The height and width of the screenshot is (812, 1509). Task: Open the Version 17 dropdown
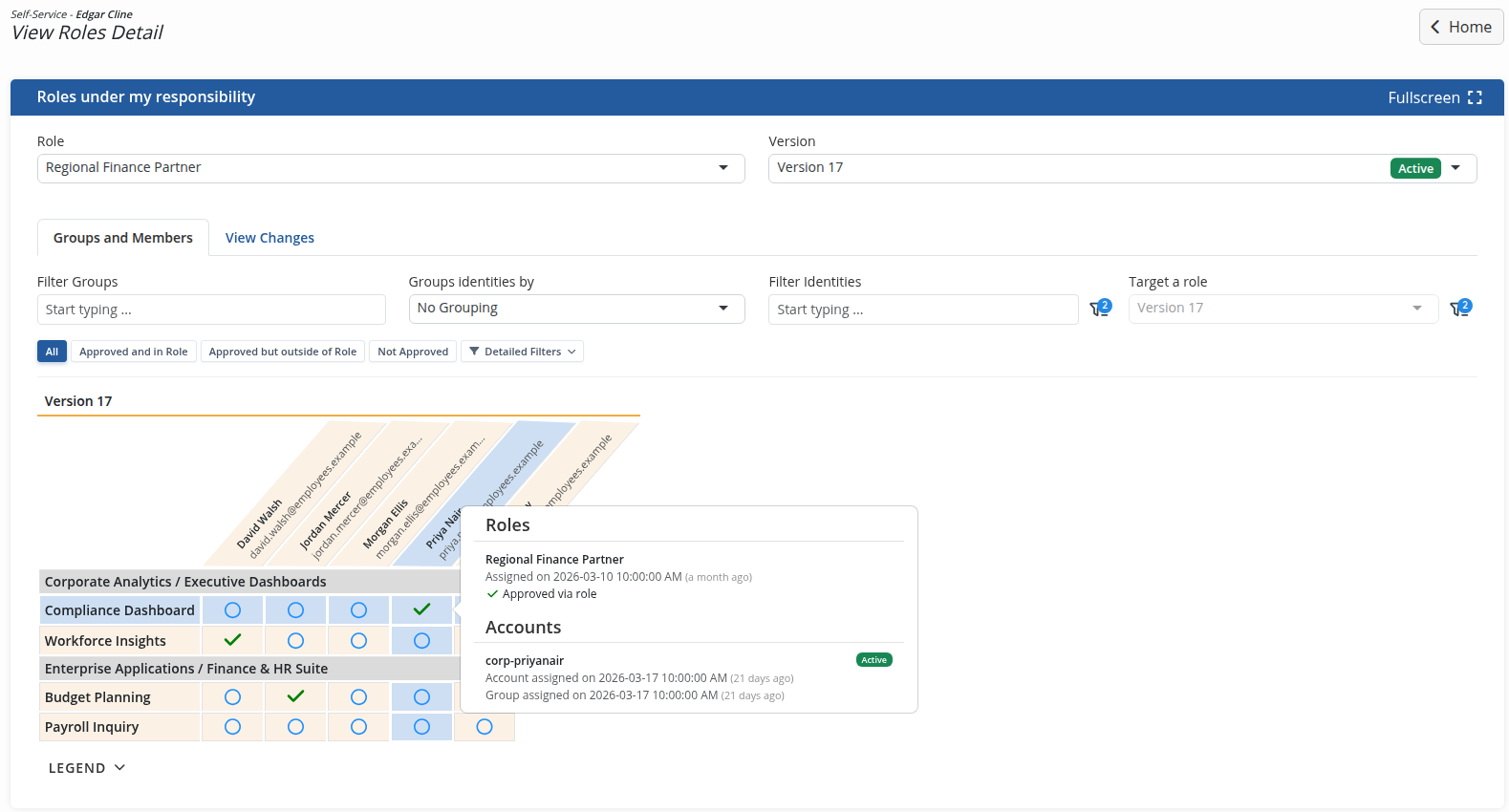click(x=1122, y=168)
